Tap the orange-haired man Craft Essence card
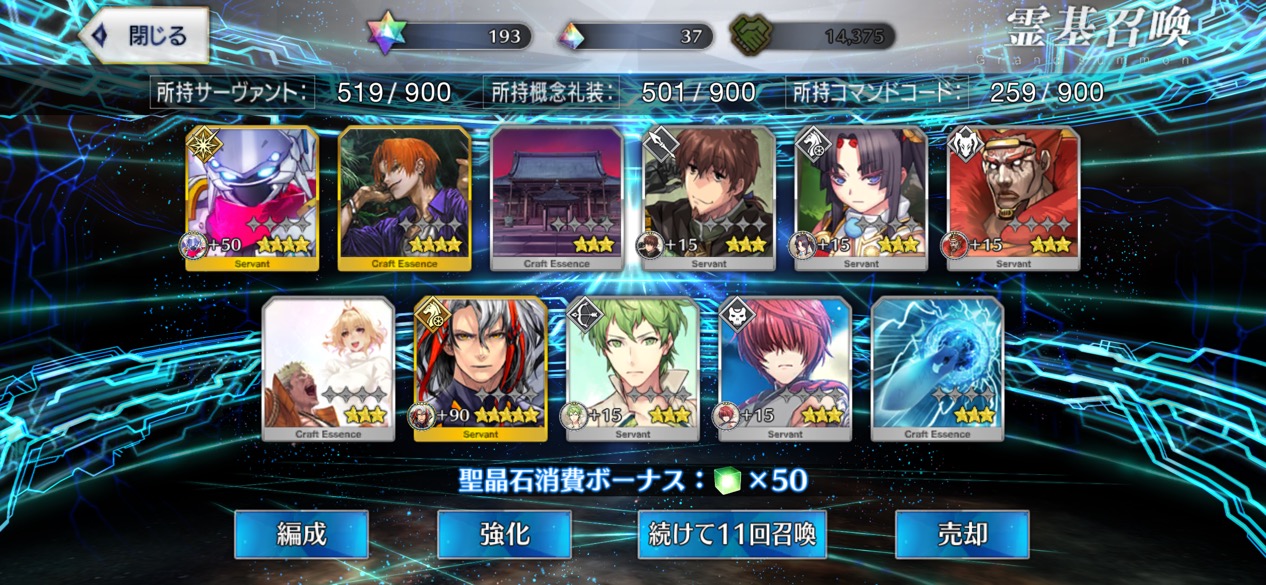Viewport: 1266px width, 585px height. click(404, 198)
